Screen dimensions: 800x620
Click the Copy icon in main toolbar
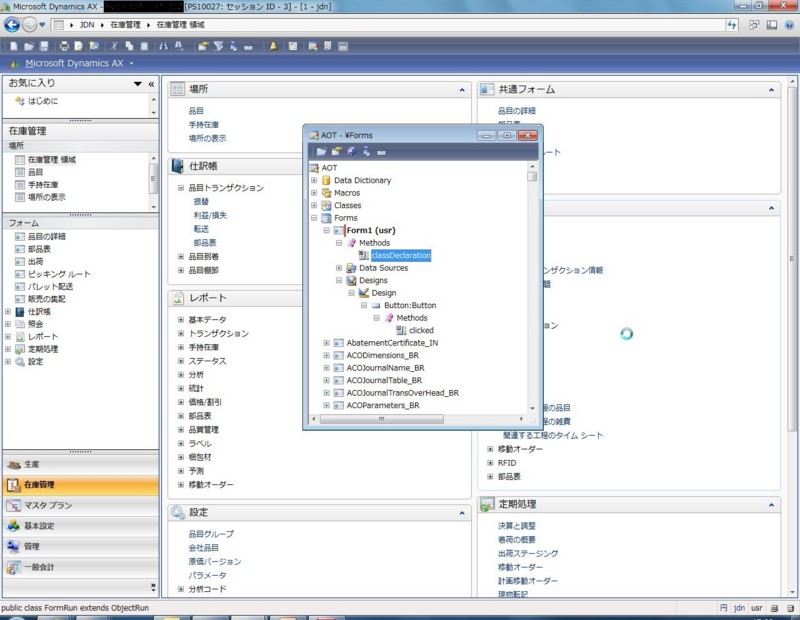pyautogui.click(x=129, y=46)
